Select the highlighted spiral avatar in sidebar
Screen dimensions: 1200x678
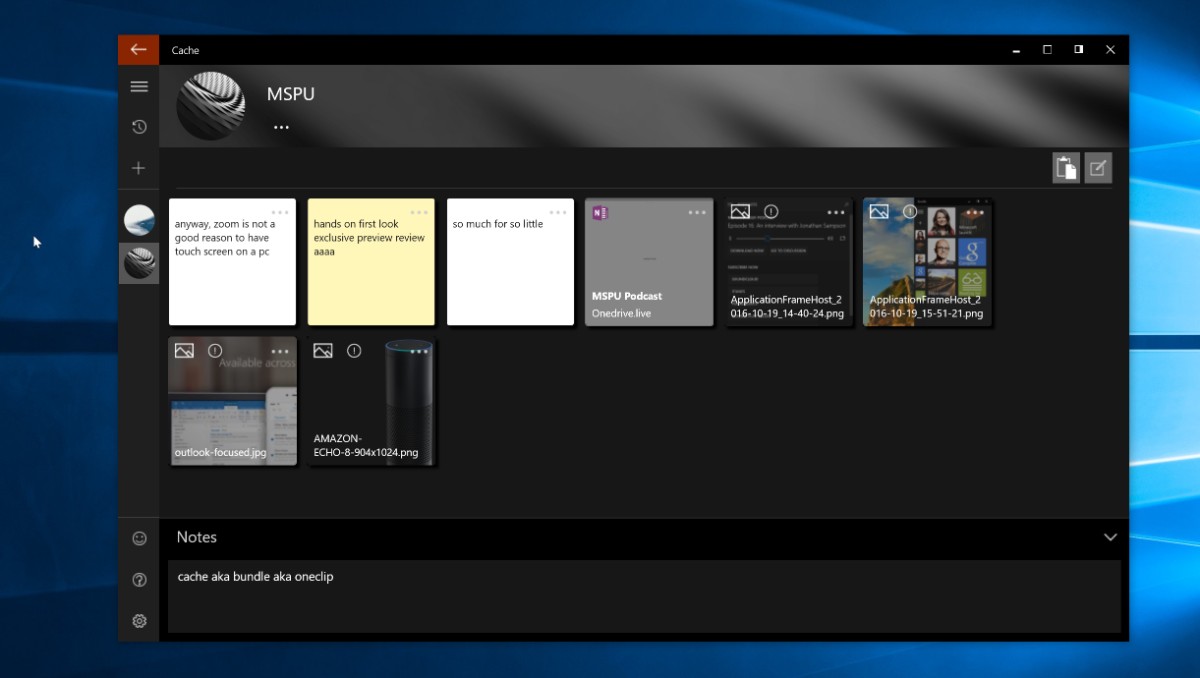[x=139, y=262]
